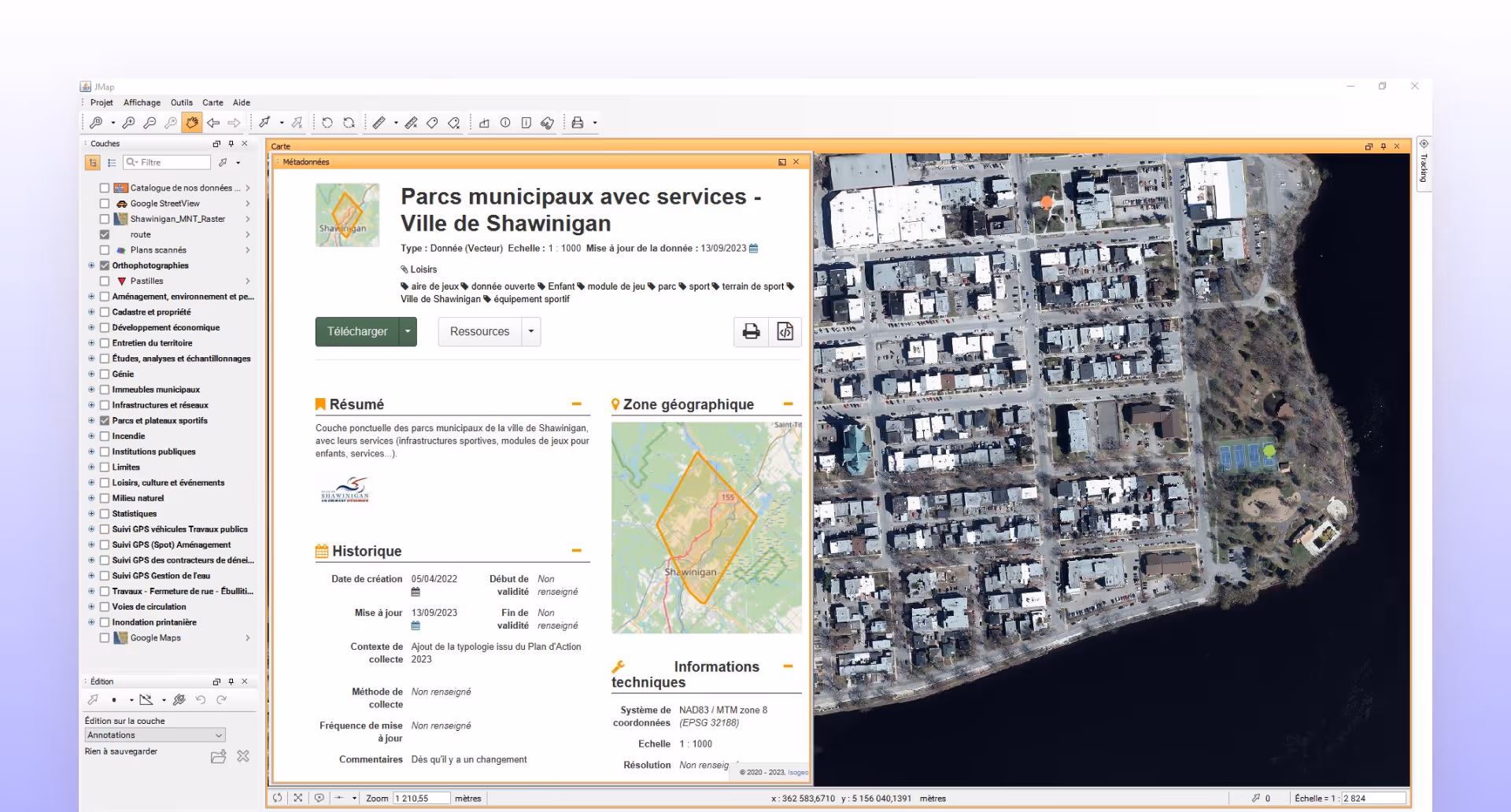Click the zoom out magnifier icon
This screenshot has width=1511, height=812.
tap(150, 123)
